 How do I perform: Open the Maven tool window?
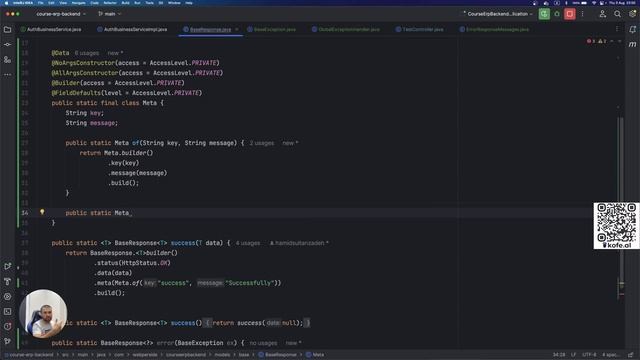point(632,44)
